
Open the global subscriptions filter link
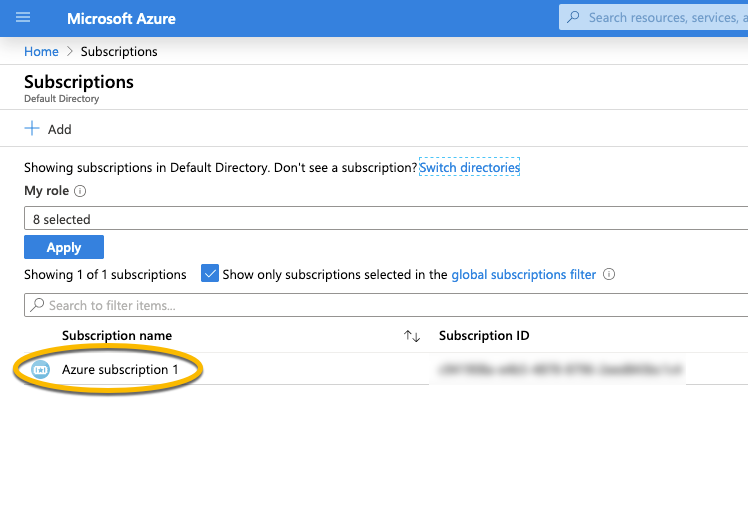[523, 275]
